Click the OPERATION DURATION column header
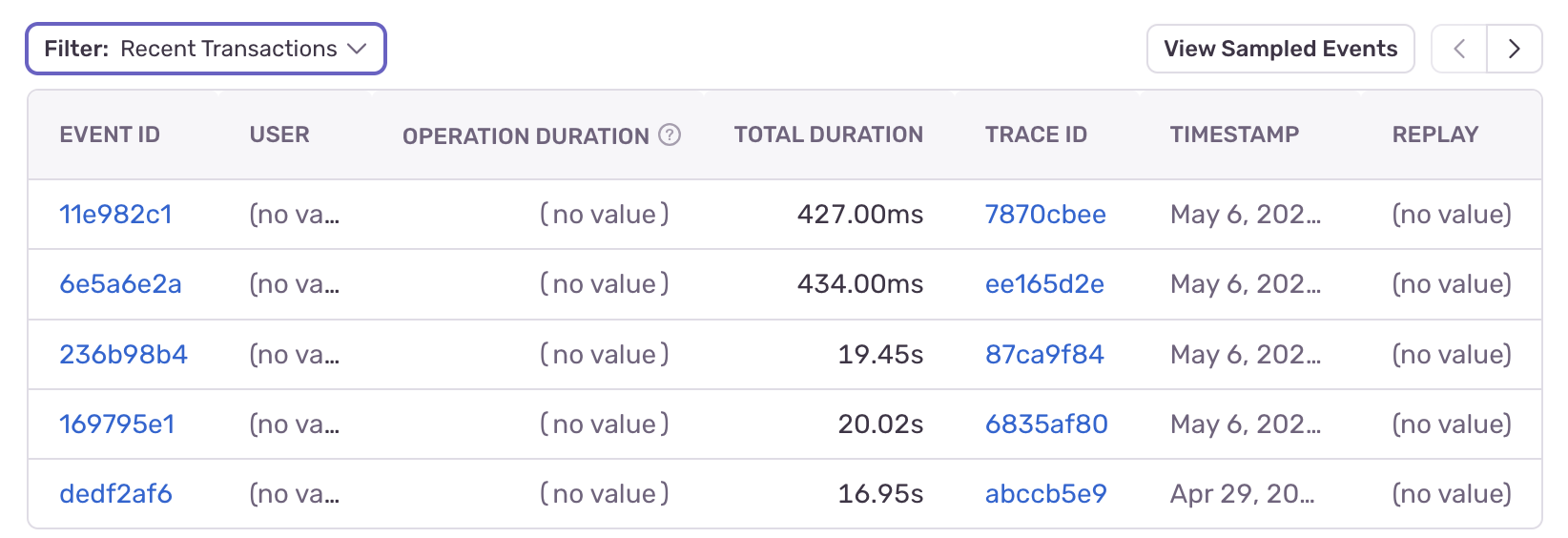1568x538 pixels. [526, 135]
